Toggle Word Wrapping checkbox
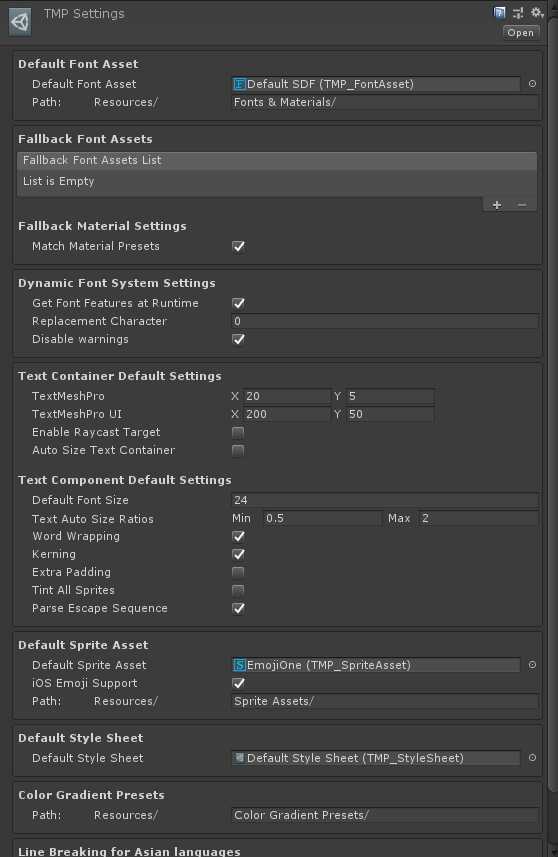 click(238, 537)
